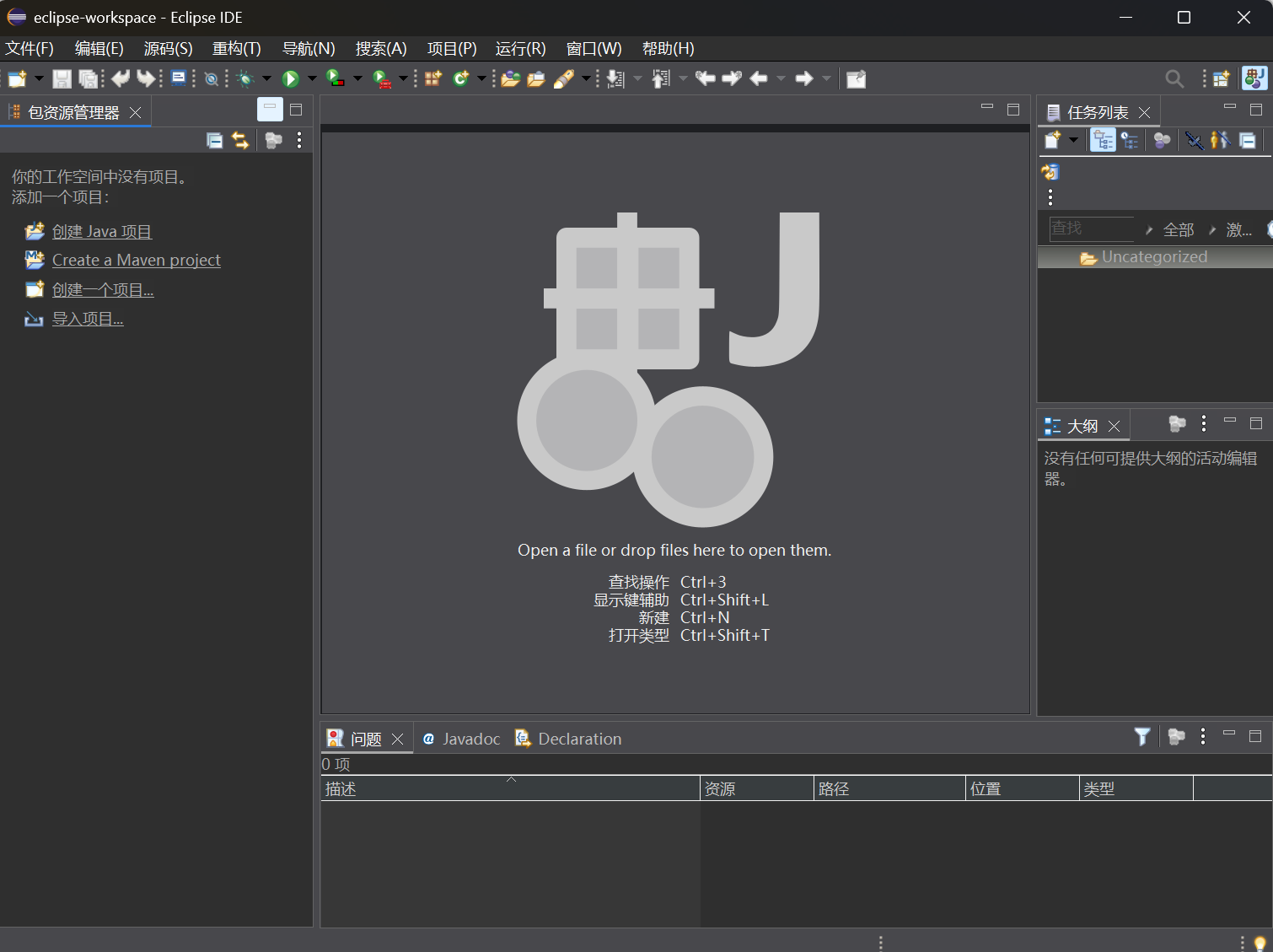Click the 查找 search field in Task List
The width and height of the screenshot is (1273, 952).
1090,229
